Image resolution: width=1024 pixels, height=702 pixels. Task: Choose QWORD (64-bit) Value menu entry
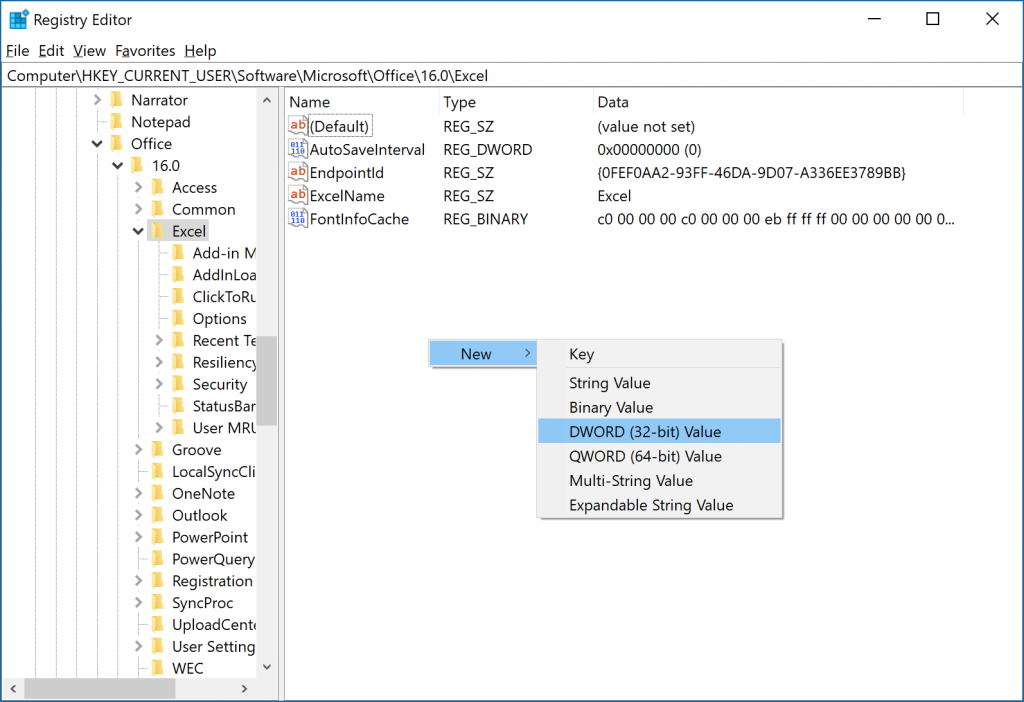pyautogui.click(x=659, y=456)
